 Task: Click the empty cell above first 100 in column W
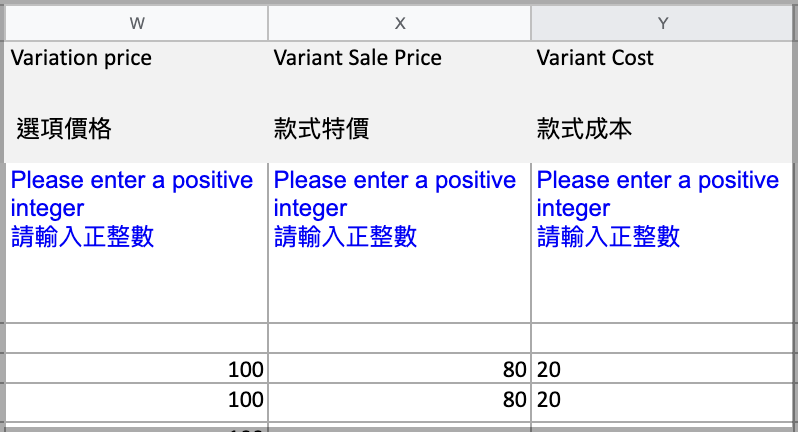tap(136, 338)
